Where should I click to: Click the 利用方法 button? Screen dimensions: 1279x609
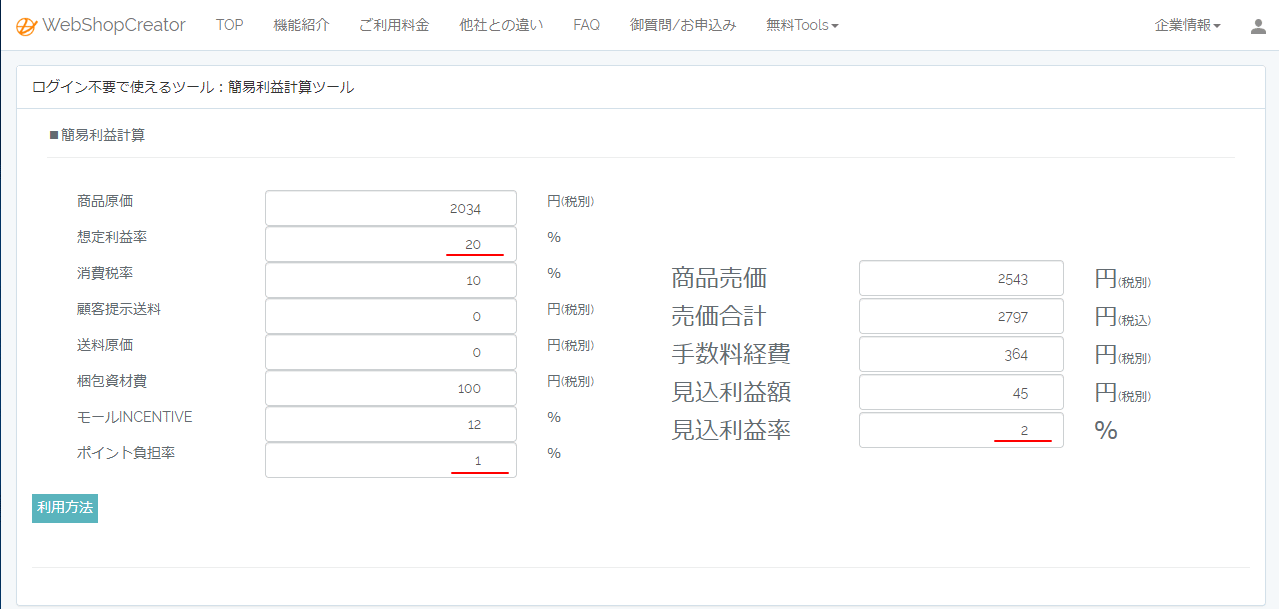(x=65, y=507)
